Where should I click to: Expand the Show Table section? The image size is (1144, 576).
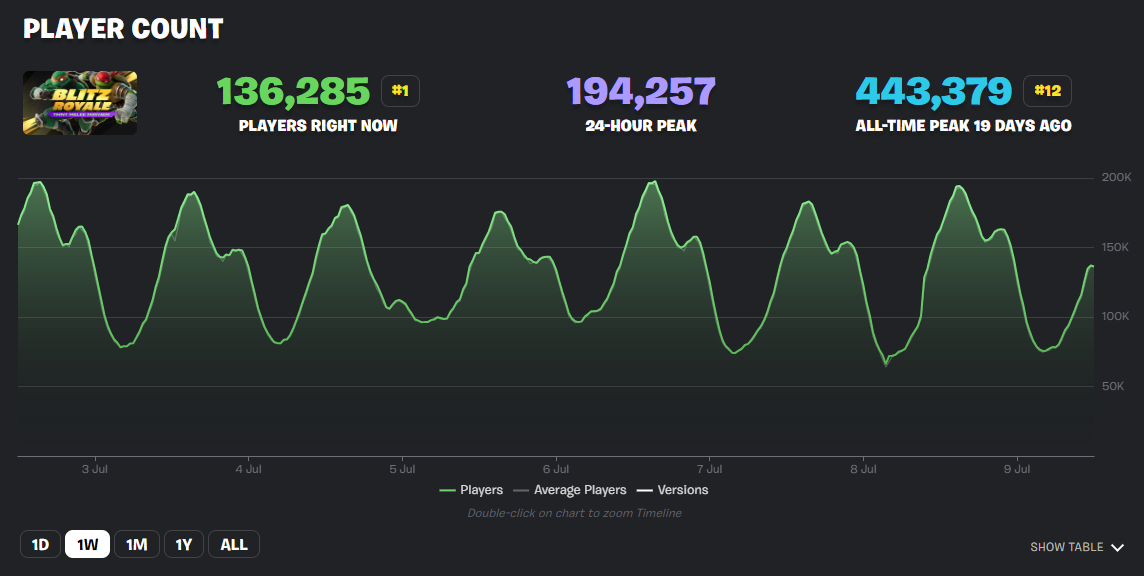[x=1067, y=547]
